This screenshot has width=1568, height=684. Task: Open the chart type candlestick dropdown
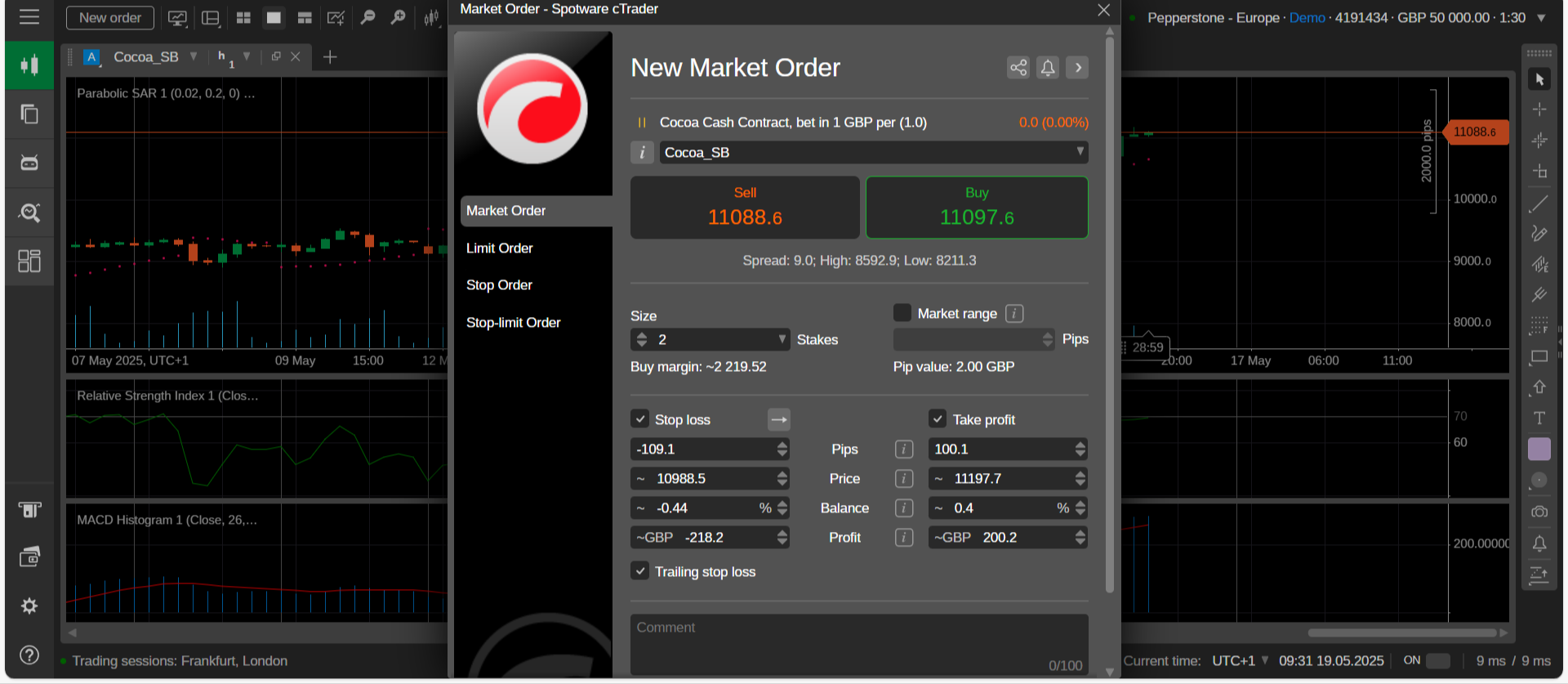tap(432, 18)
